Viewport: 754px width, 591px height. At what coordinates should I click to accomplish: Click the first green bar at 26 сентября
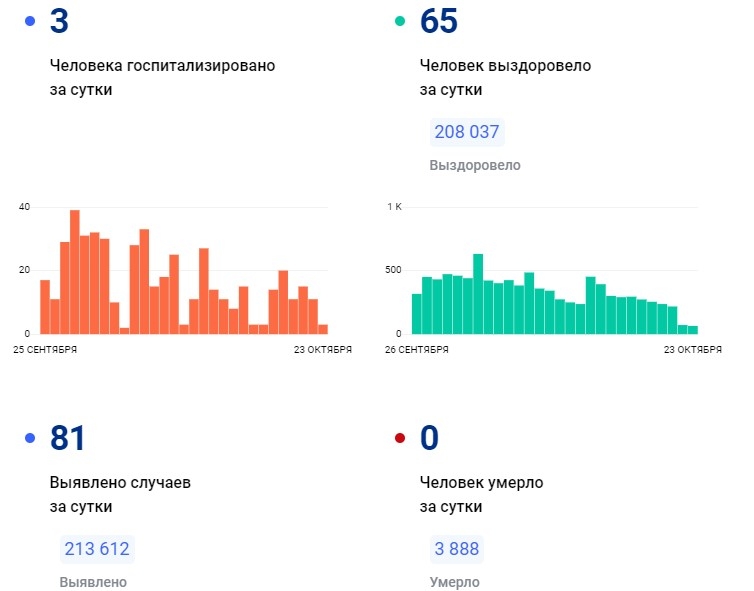pyautogui.click(x=417, y=313)
